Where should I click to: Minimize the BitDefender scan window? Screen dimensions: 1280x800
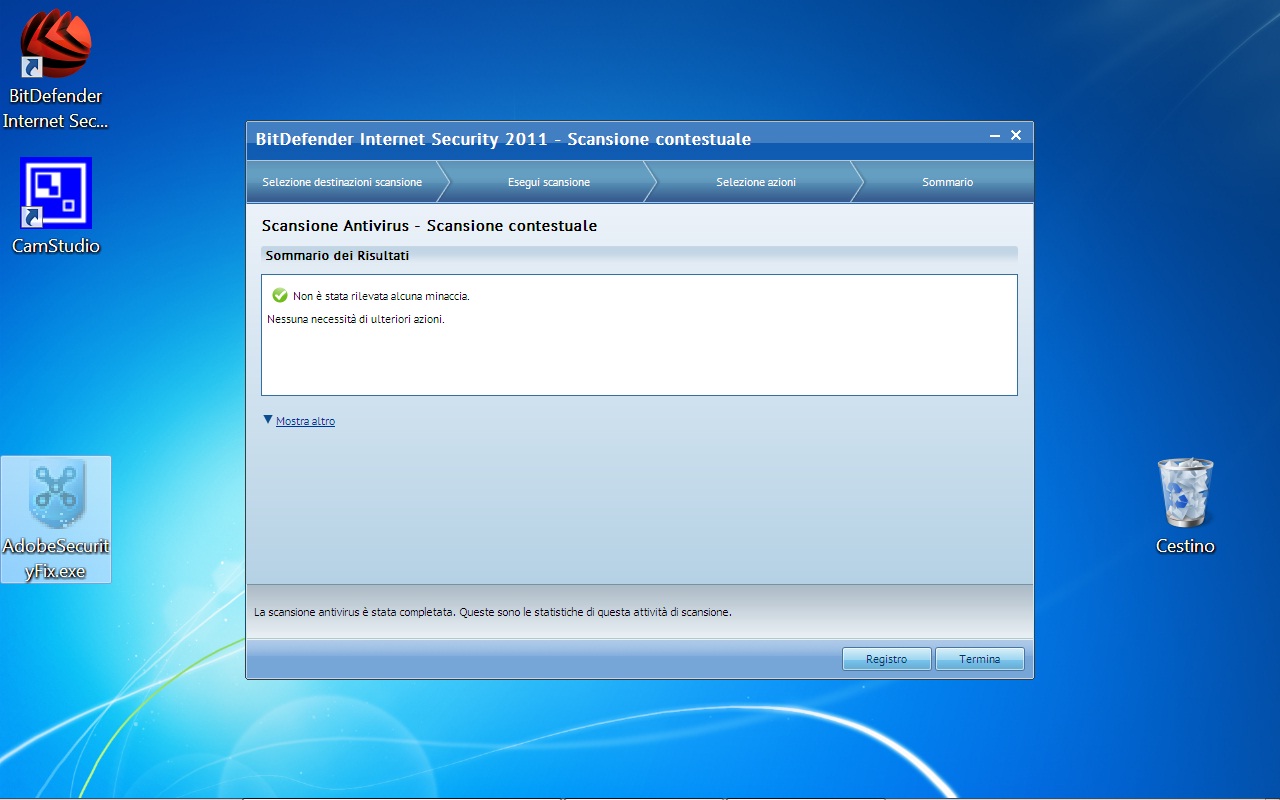tap(995, 136)
